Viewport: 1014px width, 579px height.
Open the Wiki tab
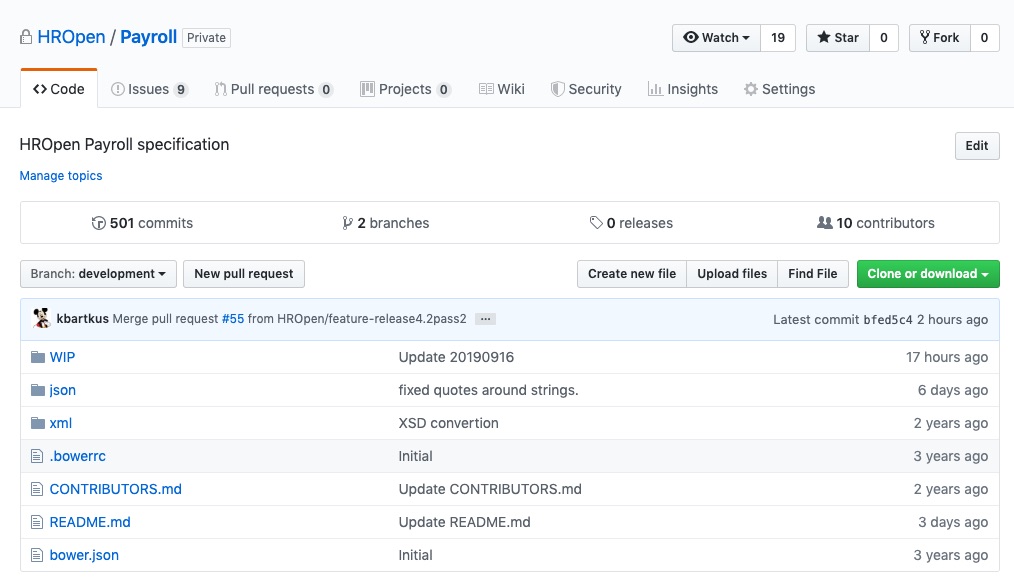pos(502,89)
